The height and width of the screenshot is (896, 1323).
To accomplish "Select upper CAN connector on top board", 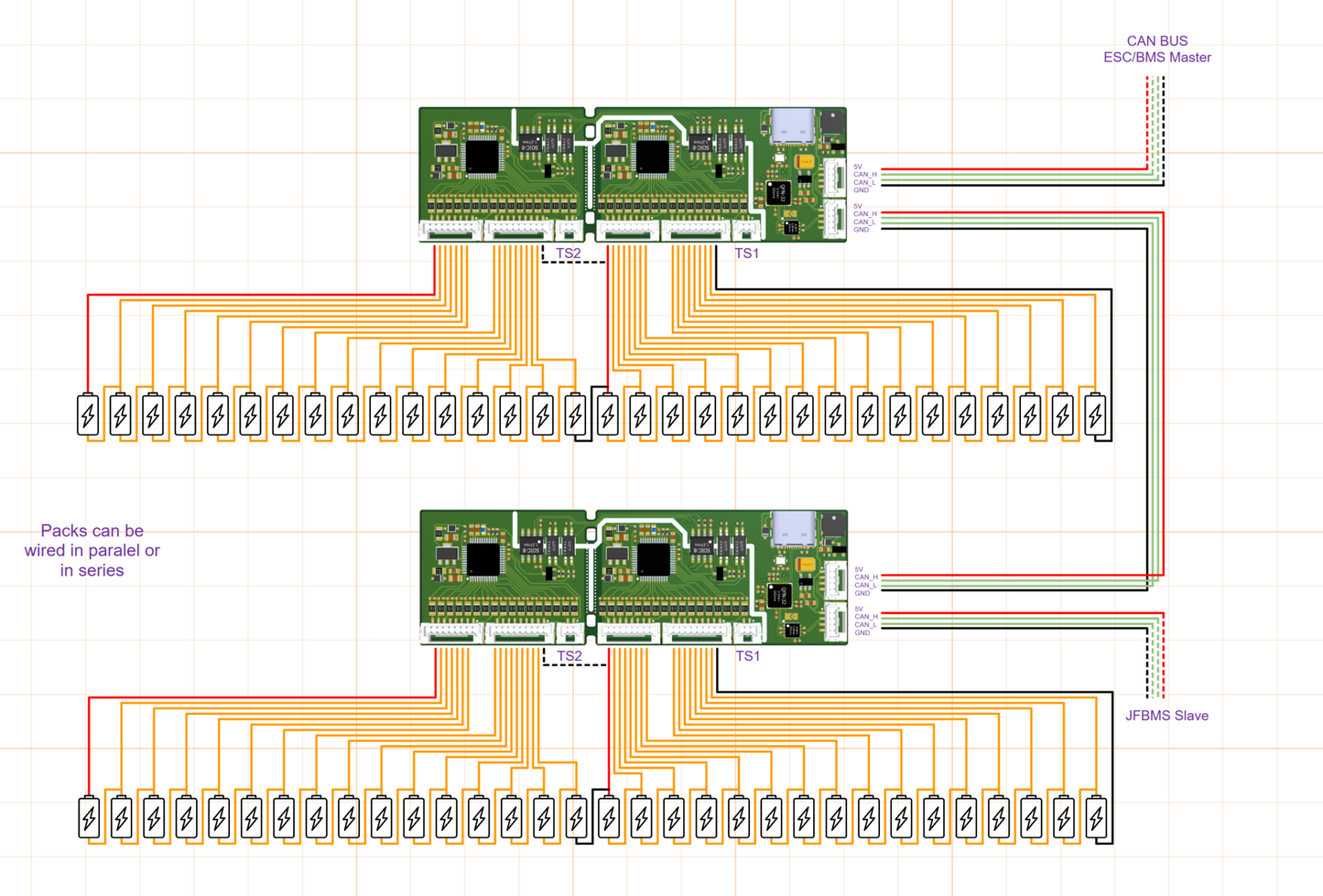I will [x=835, y=178].
